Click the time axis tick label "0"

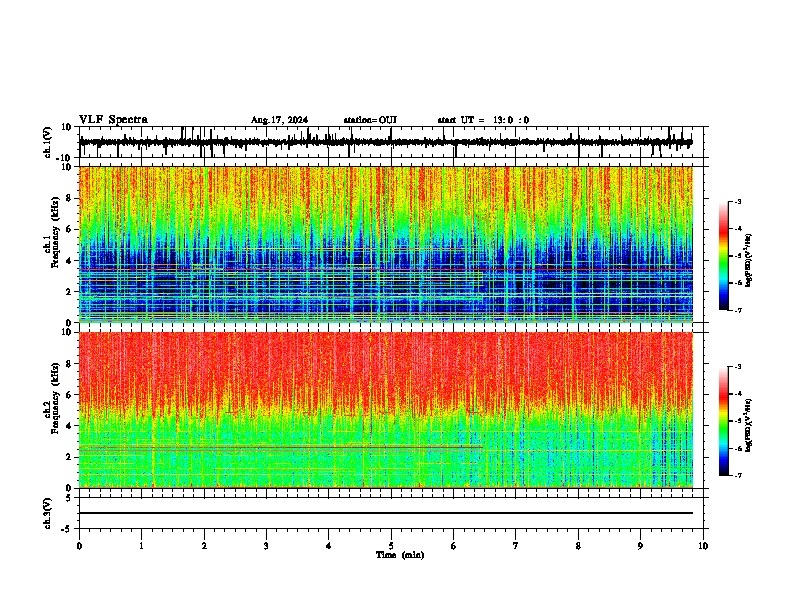pos(79,546)
